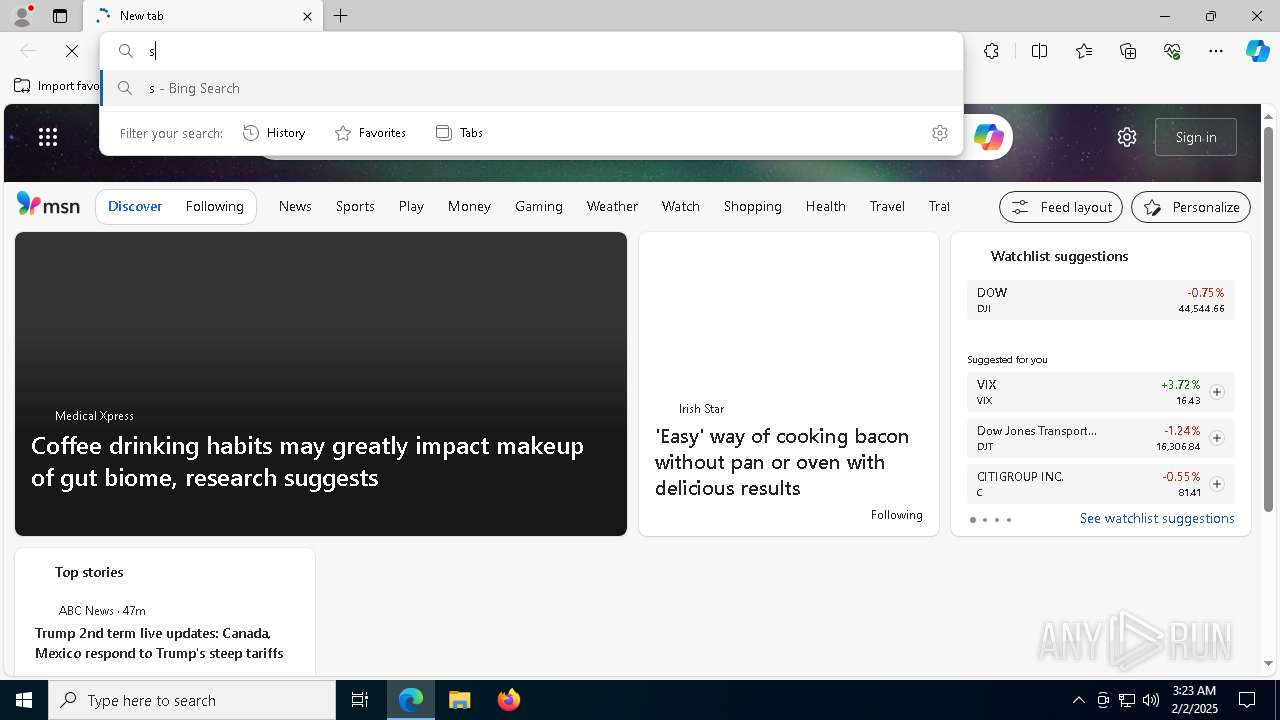
Task: Open Collections icon
Action: pos(1128,51)
